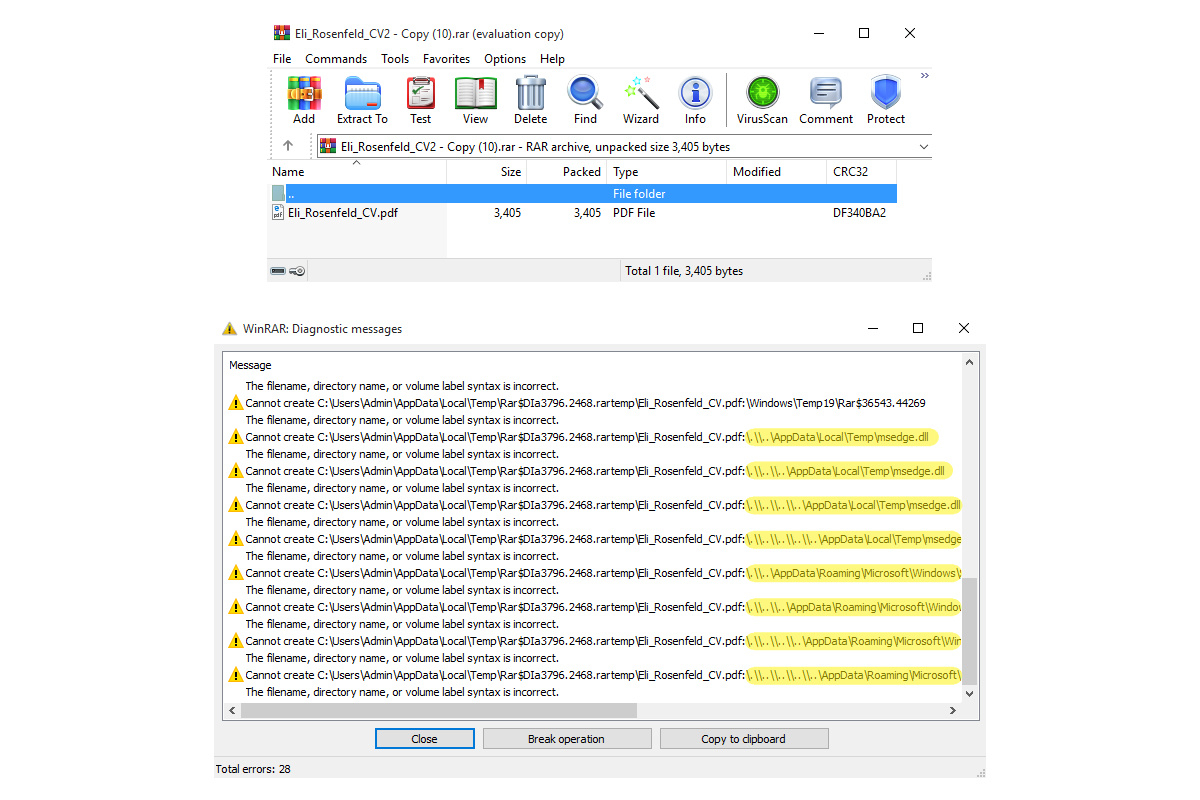Click the WinRAR icon in archive title bar
Viewport: 1200px width, 800px height.
[281, 33]
